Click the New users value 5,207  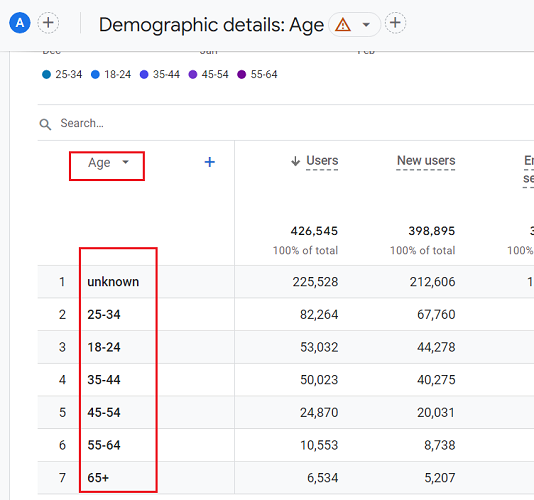pyautogui.click(x=440, y=478)
